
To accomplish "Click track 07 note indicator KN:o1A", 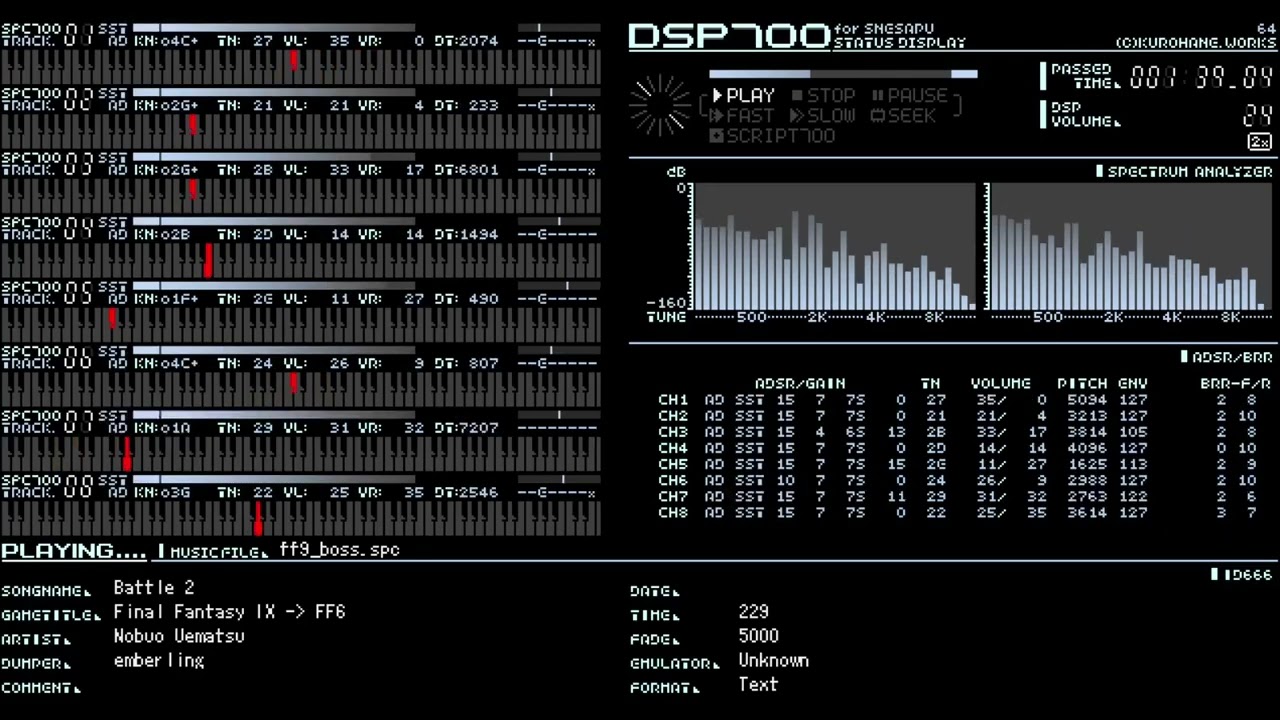I will pos(161,428).
